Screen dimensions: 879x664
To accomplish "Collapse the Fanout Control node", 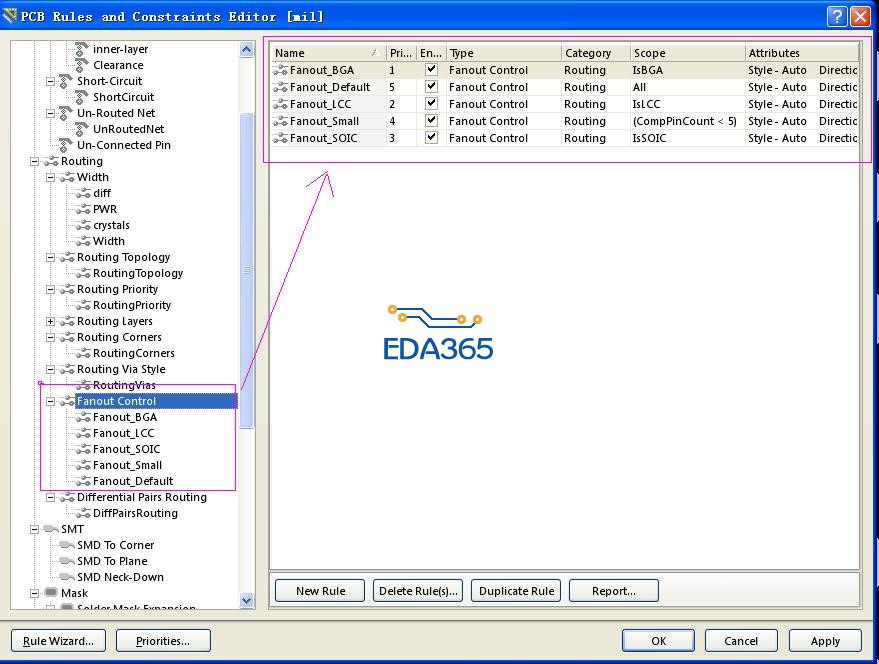I will (x=50, y=402).
